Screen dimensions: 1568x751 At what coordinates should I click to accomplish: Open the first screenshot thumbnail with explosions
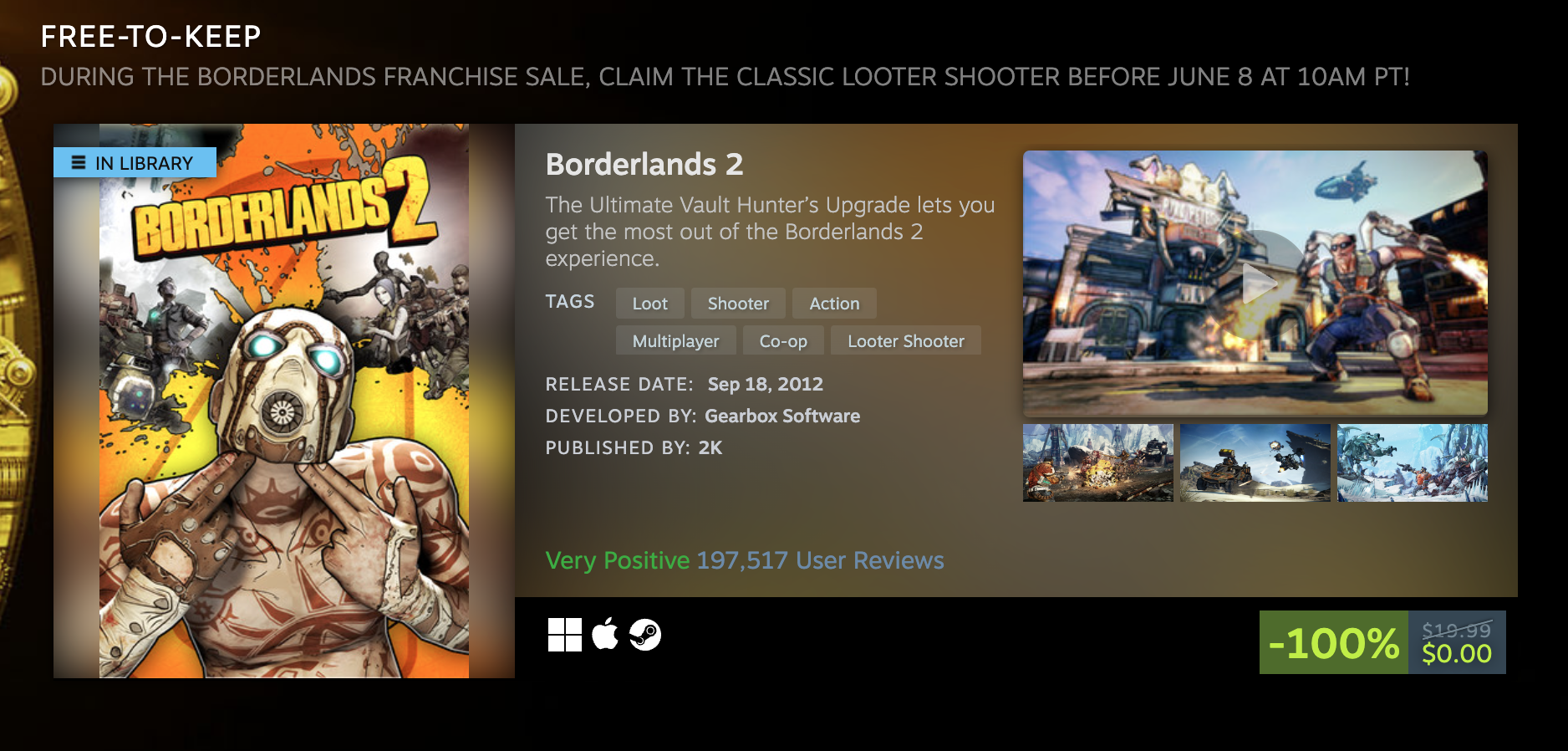[1098, 462]
